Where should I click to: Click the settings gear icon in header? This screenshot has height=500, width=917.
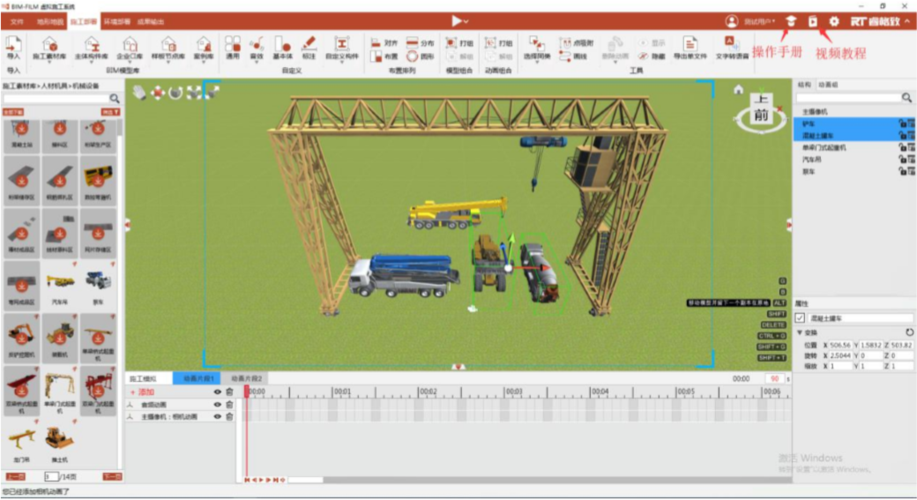coord(834,21)
